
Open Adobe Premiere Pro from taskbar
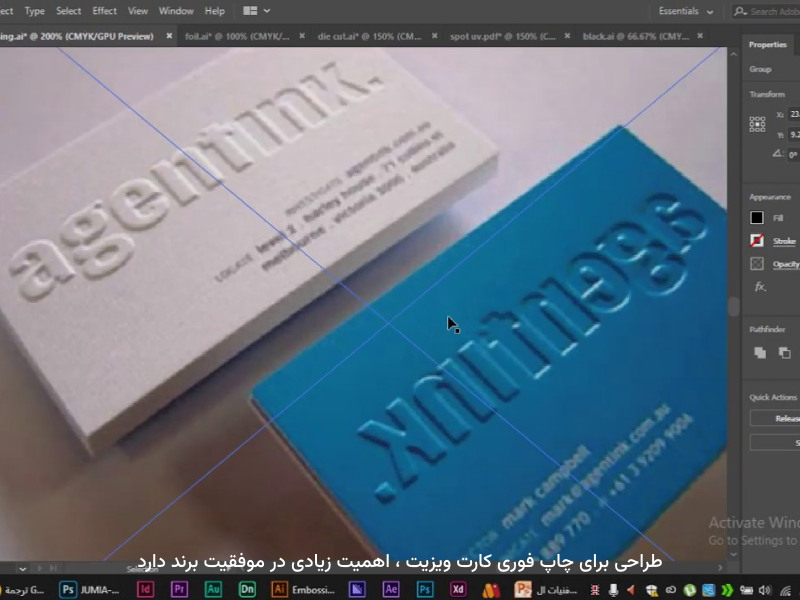[x=179, y=590]
